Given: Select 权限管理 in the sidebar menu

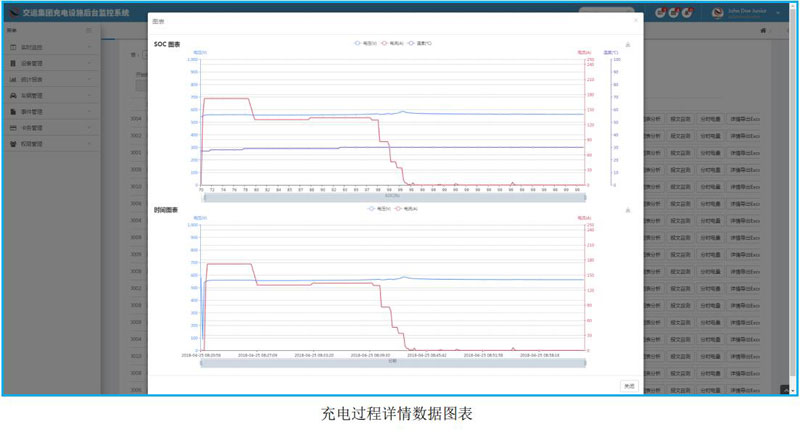Looking at the screenshot, I should [x=50, y=143].
